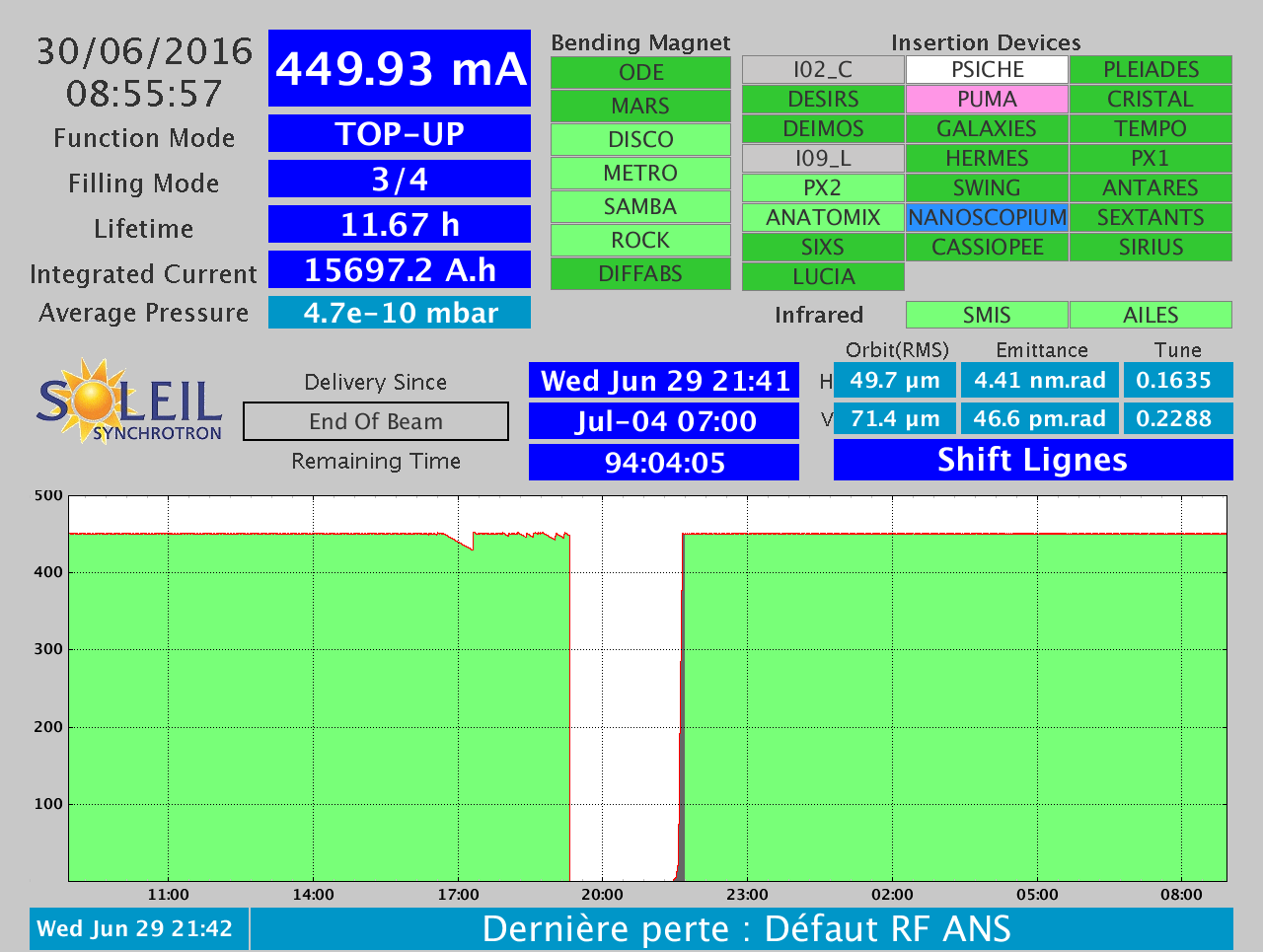The image size is (1263, 952).
Task: Click the 71.4 µm vertical orbit value
Action: [x=895, y=418]
